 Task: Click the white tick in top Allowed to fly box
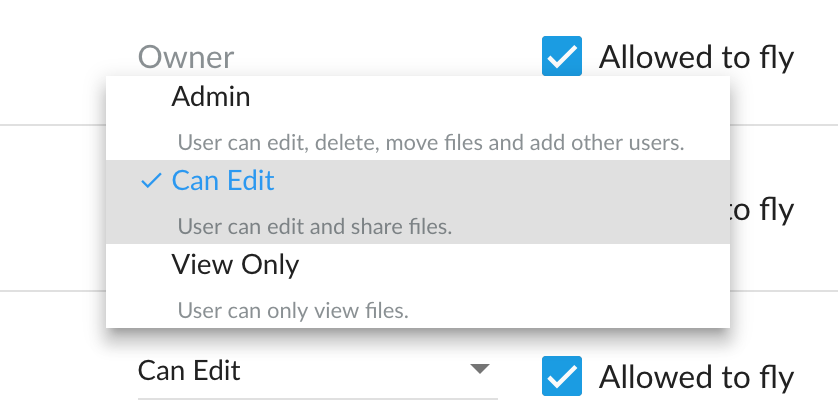coord(562,57)
